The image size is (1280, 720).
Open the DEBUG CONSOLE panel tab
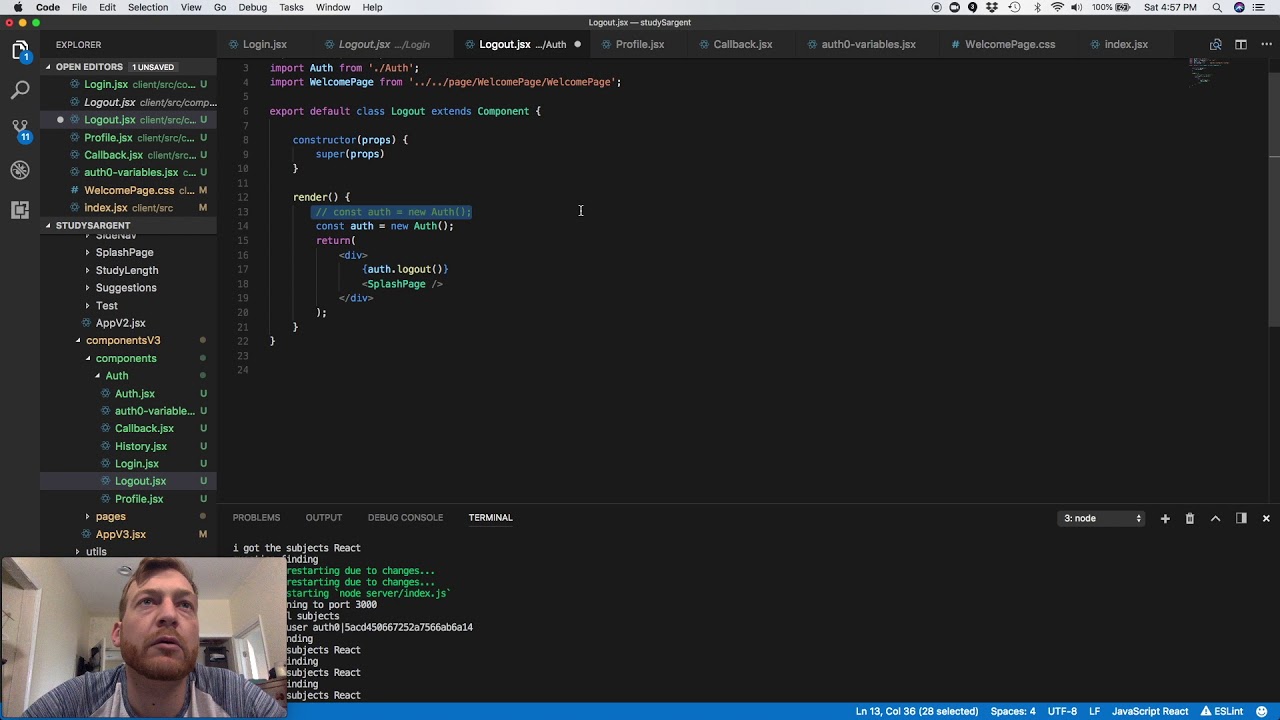(405, 518)
